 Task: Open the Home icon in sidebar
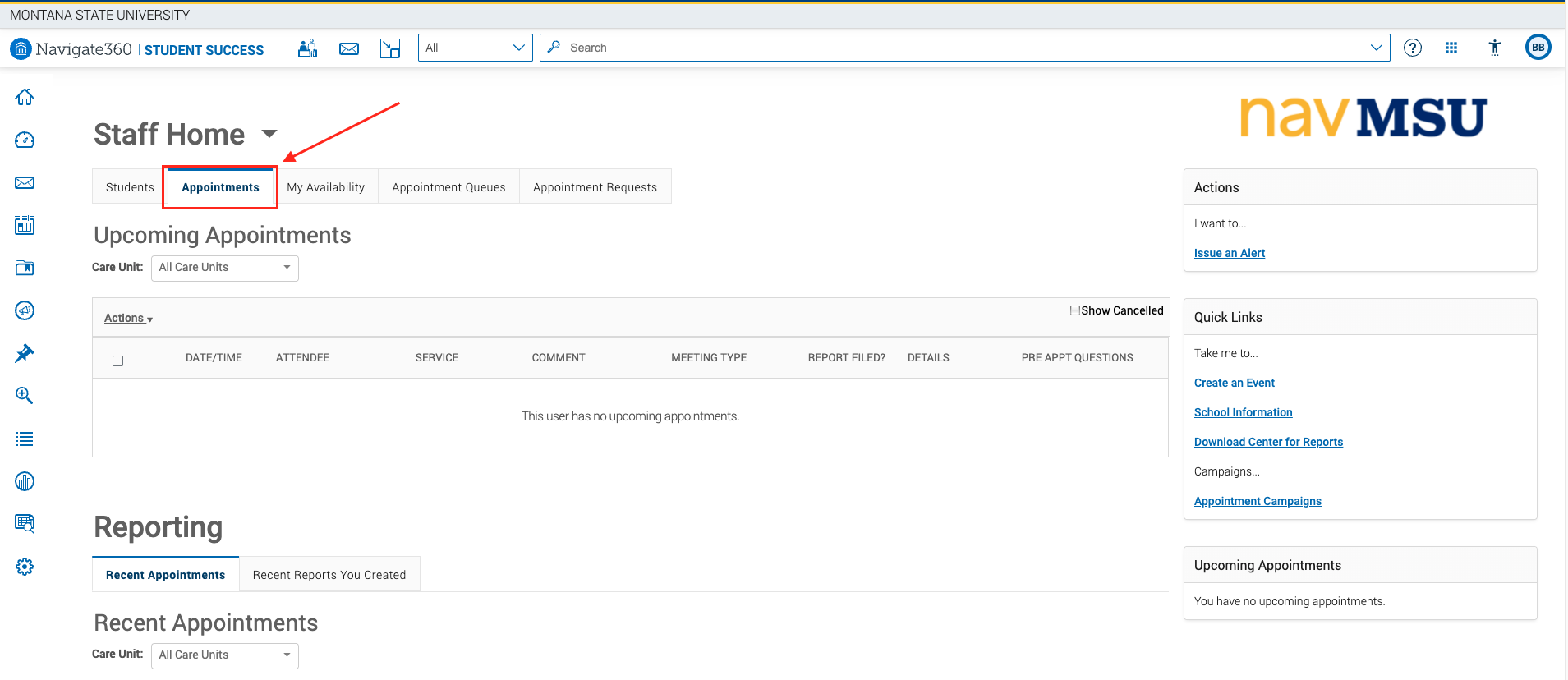tap(25, 97)
